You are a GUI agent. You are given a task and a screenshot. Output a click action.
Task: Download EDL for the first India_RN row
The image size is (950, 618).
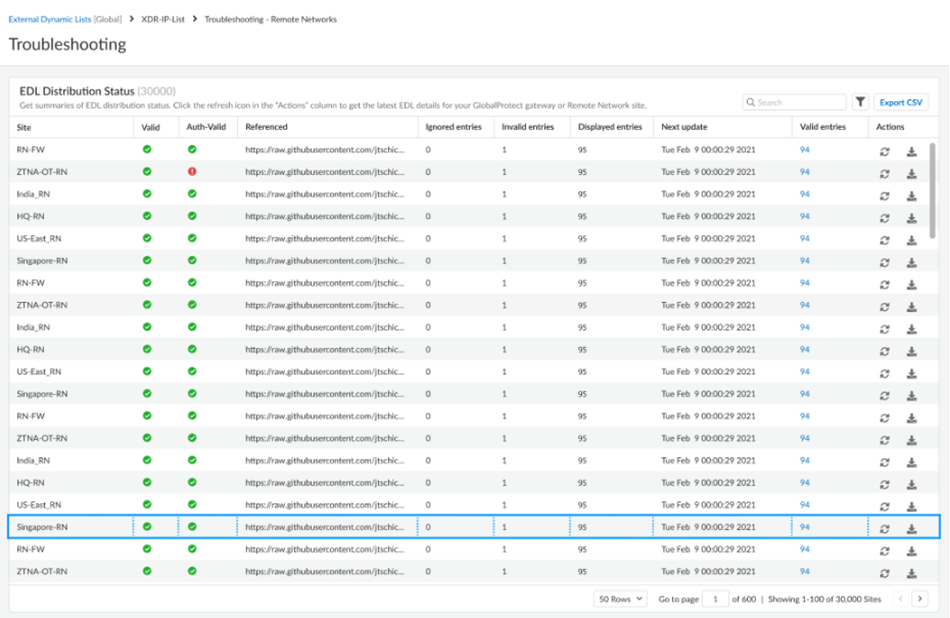point(911,196)
